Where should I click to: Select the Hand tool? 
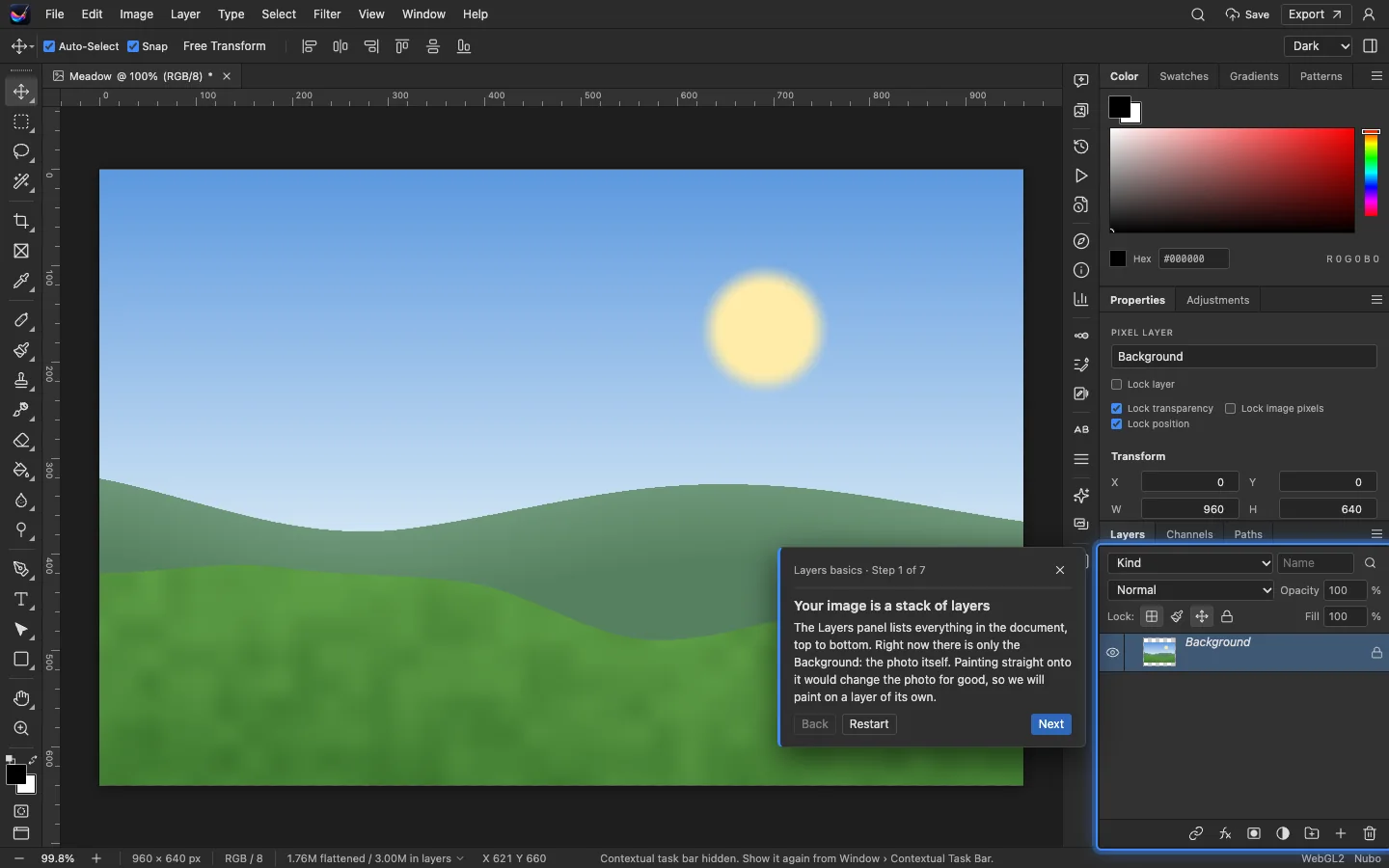tap(21, 698)
